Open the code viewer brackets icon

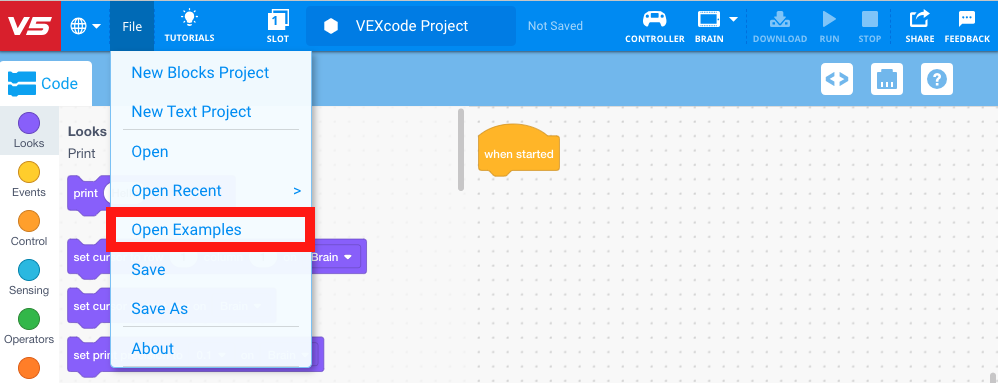(836, 79)
